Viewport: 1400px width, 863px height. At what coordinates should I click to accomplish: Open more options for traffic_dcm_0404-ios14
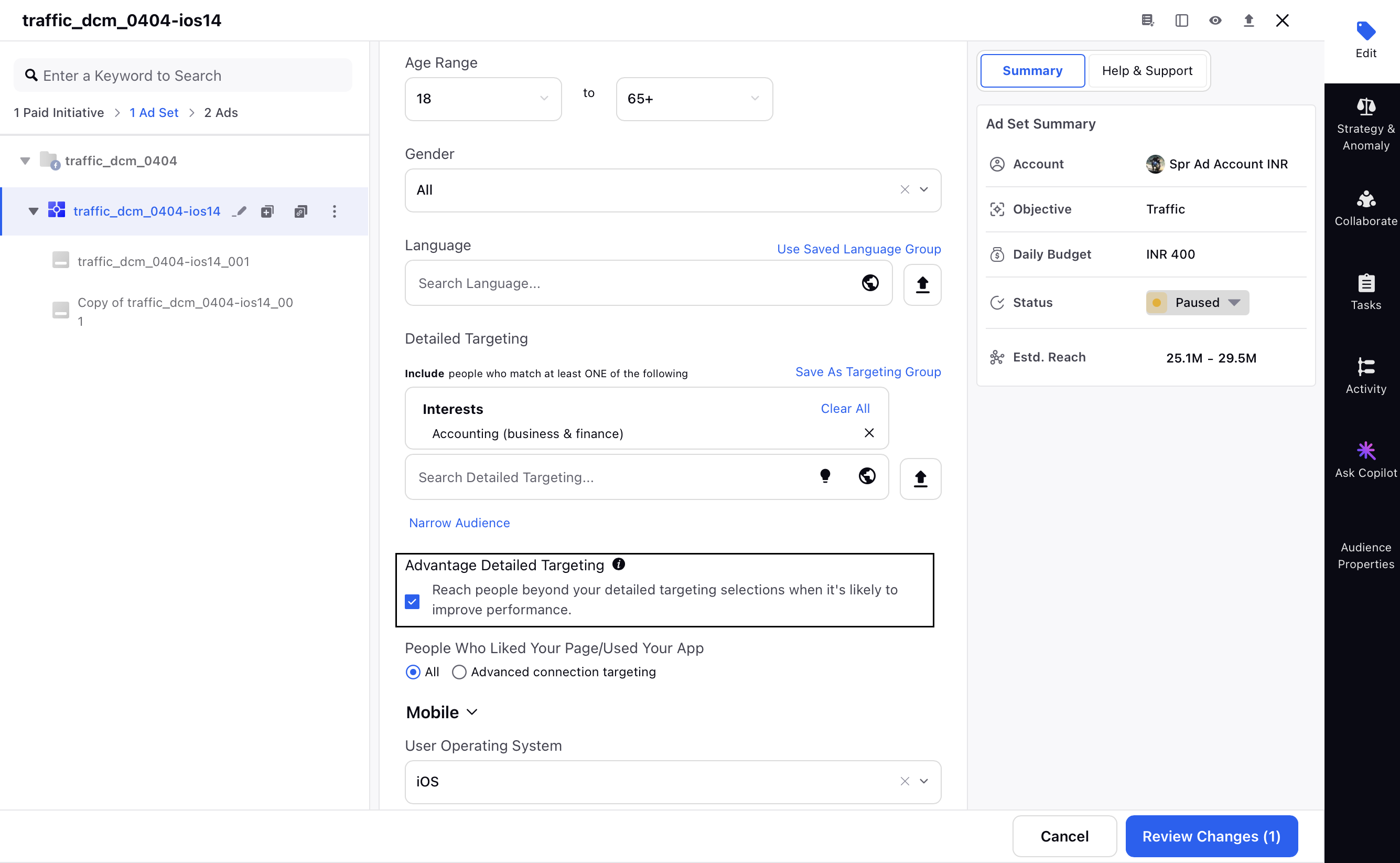[x=335, y=212]
